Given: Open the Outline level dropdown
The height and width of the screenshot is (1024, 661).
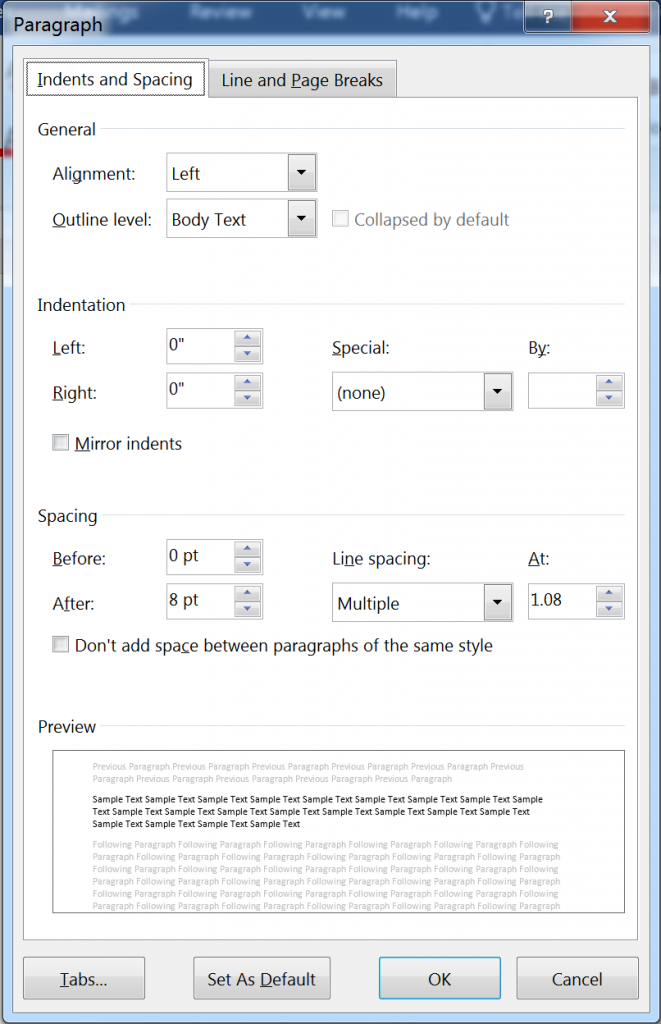Looking at the screenshot, I should pos(302,218).
